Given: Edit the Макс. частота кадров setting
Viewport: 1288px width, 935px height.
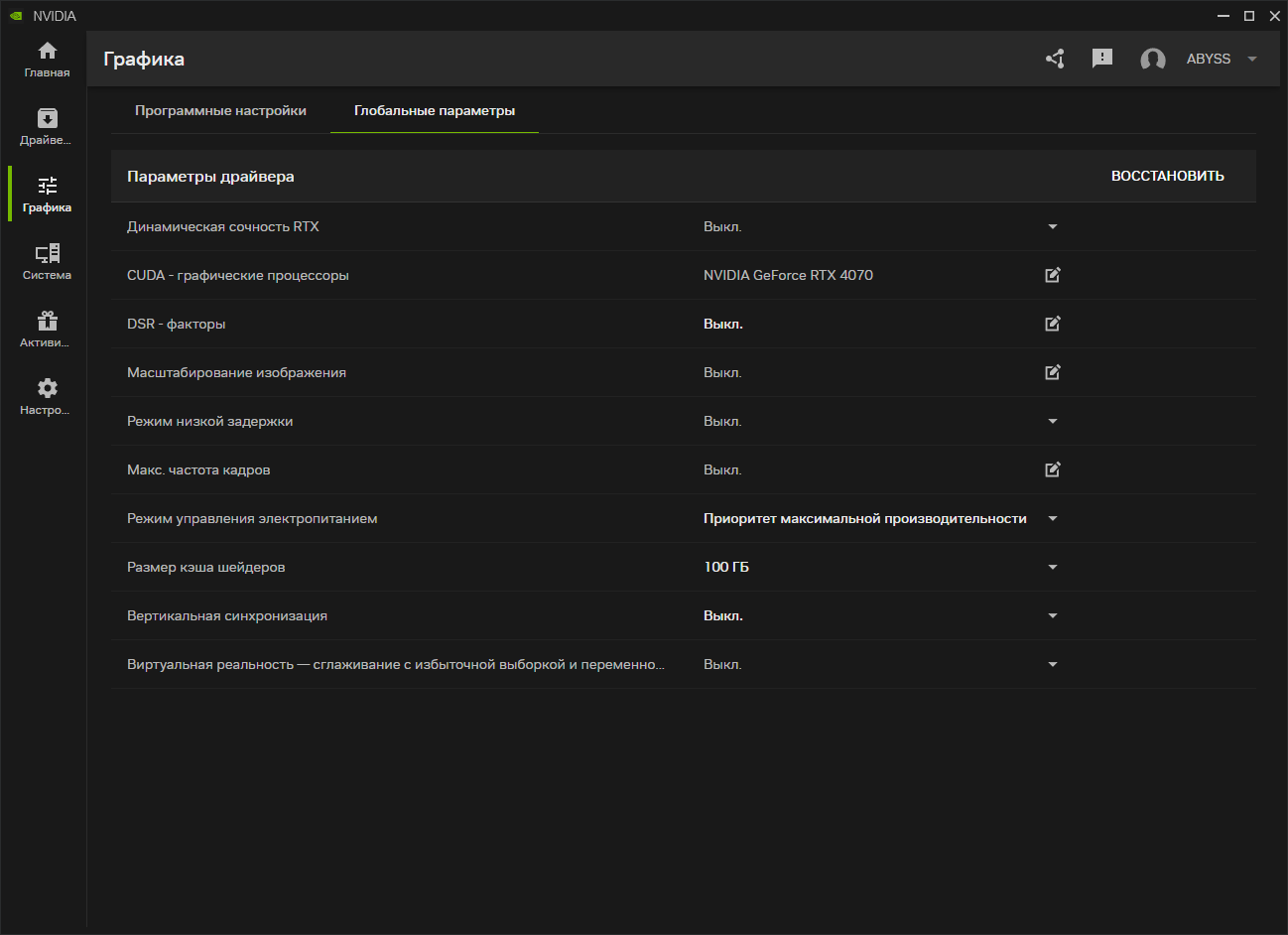Looking at the screenshot, I should click(1053, 469).
